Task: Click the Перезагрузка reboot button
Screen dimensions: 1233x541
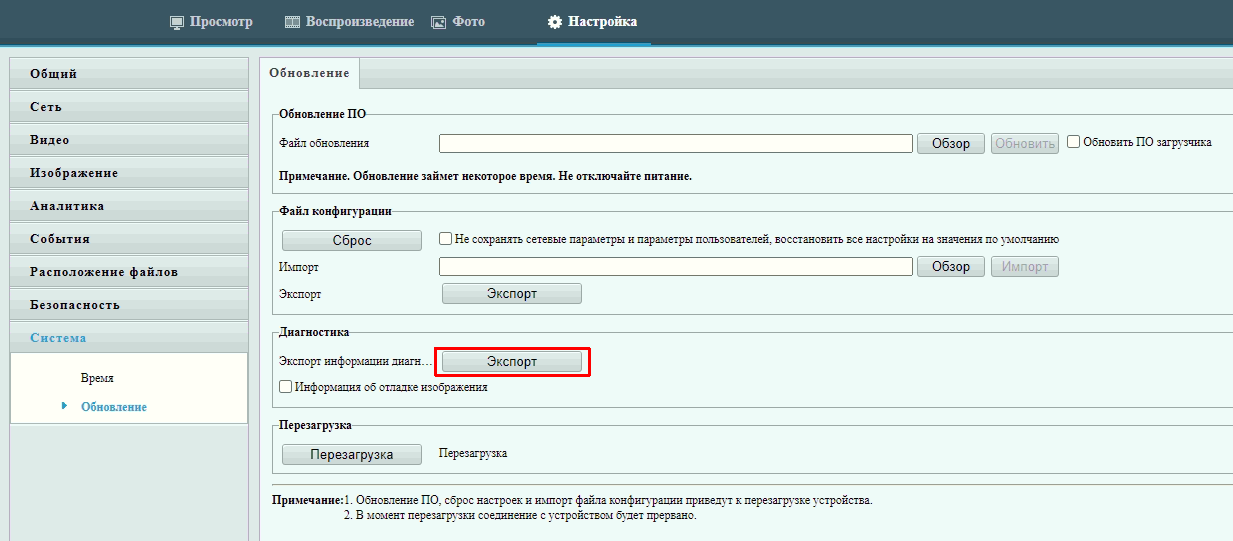Action: click(x=352, y=455)
